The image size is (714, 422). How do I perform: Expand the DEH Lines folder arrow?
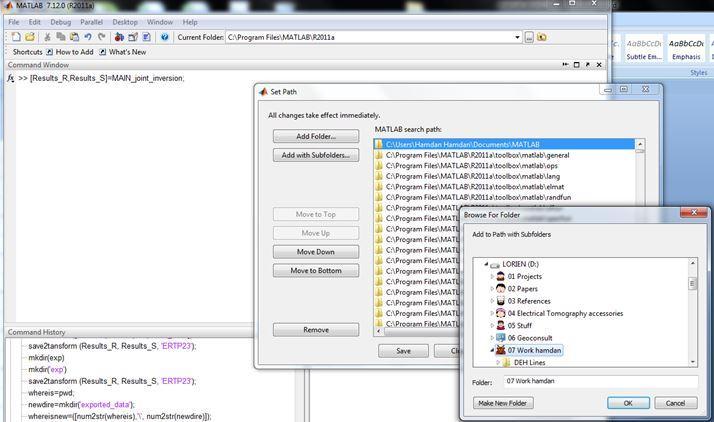pyautogui.click(x=498, y=362)
